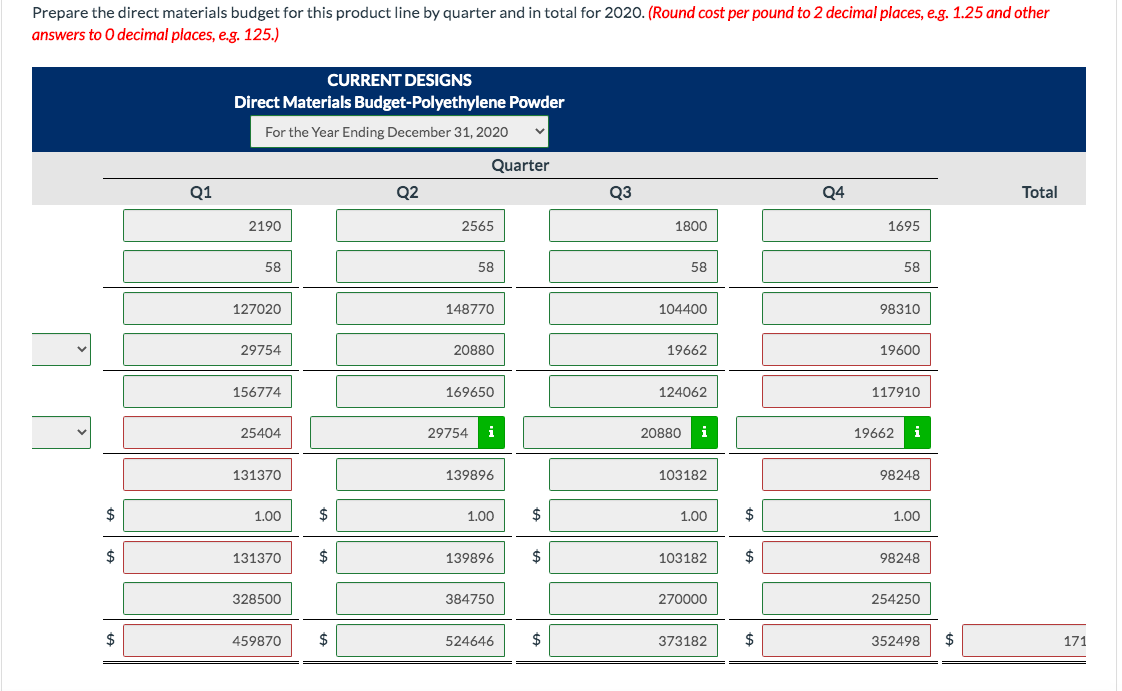Viewport: 1122px width, 691px height.
Task: Click Q4 field showing 98310
Action: (847, 309)
